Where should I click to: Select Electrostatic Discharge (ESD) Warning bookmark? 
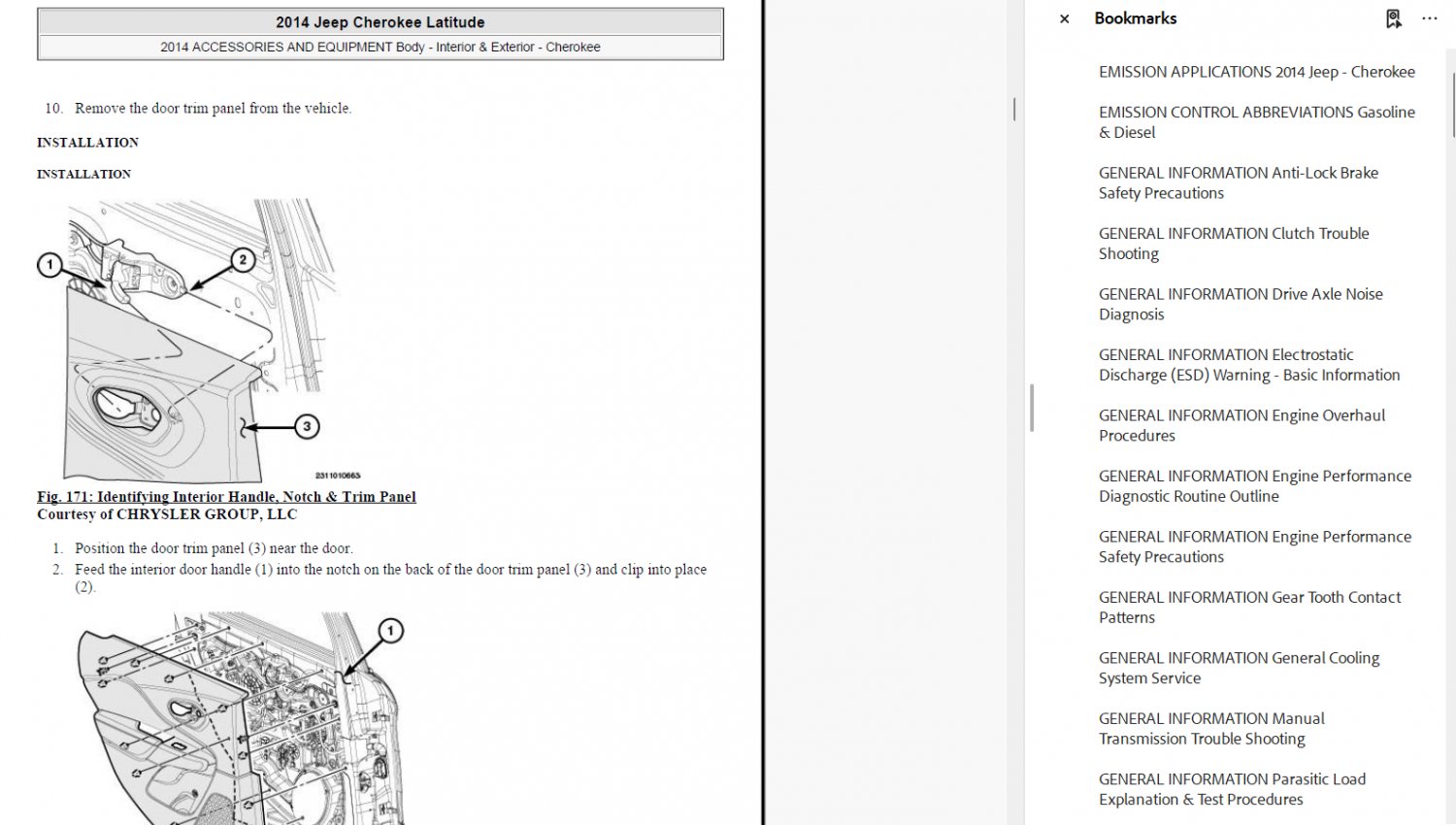pos(1249,365)
